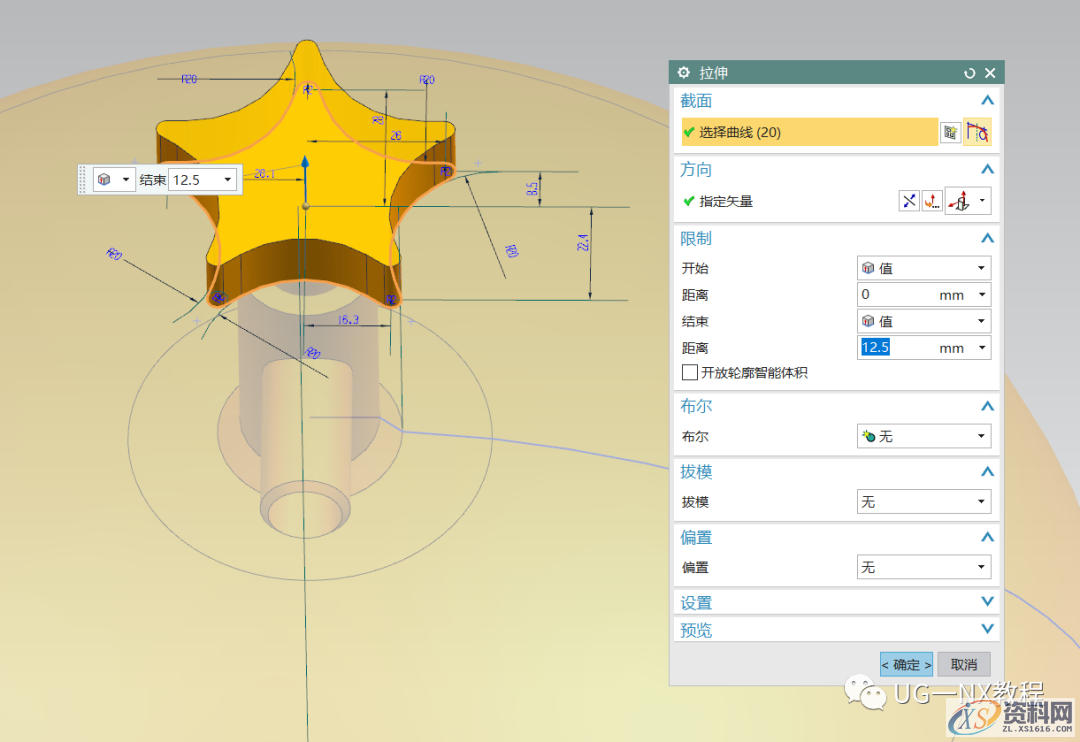Click the curve selection icon
1080x742 pixels.
tap(977, 132)
